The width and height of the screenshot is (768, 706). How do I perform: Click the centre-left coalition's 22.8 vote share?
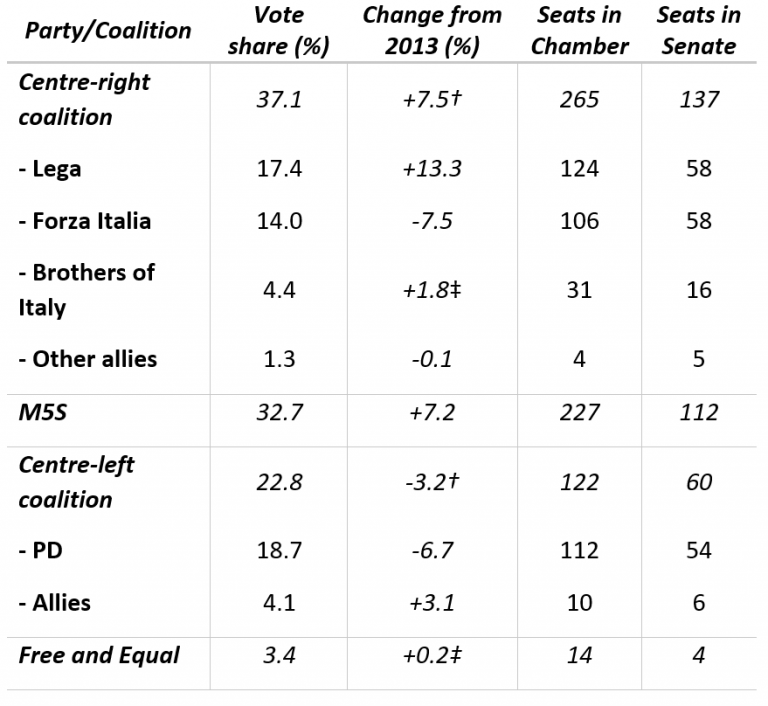(278, 481)
